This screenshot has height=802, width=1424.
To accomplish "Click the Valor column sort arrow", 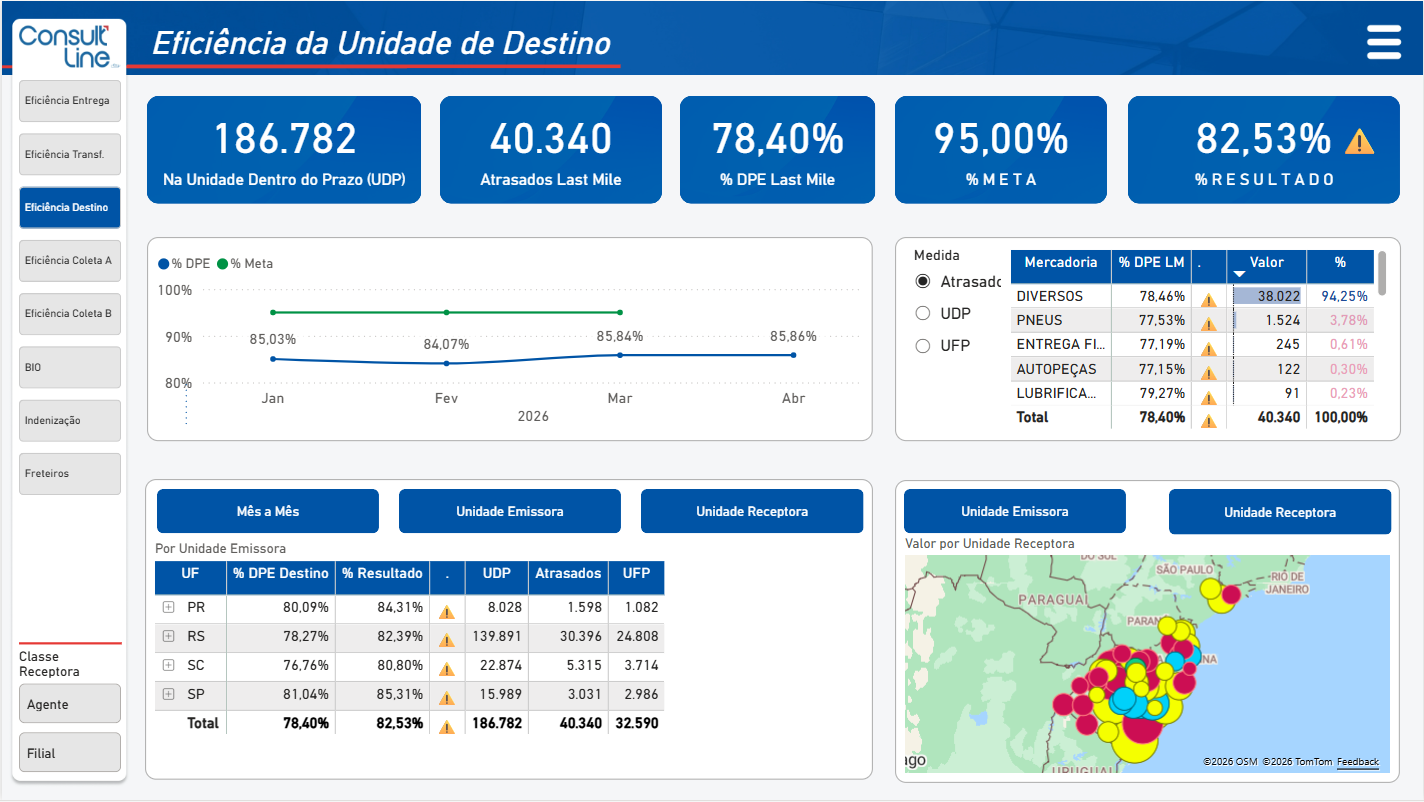I will pos(1239,274).
